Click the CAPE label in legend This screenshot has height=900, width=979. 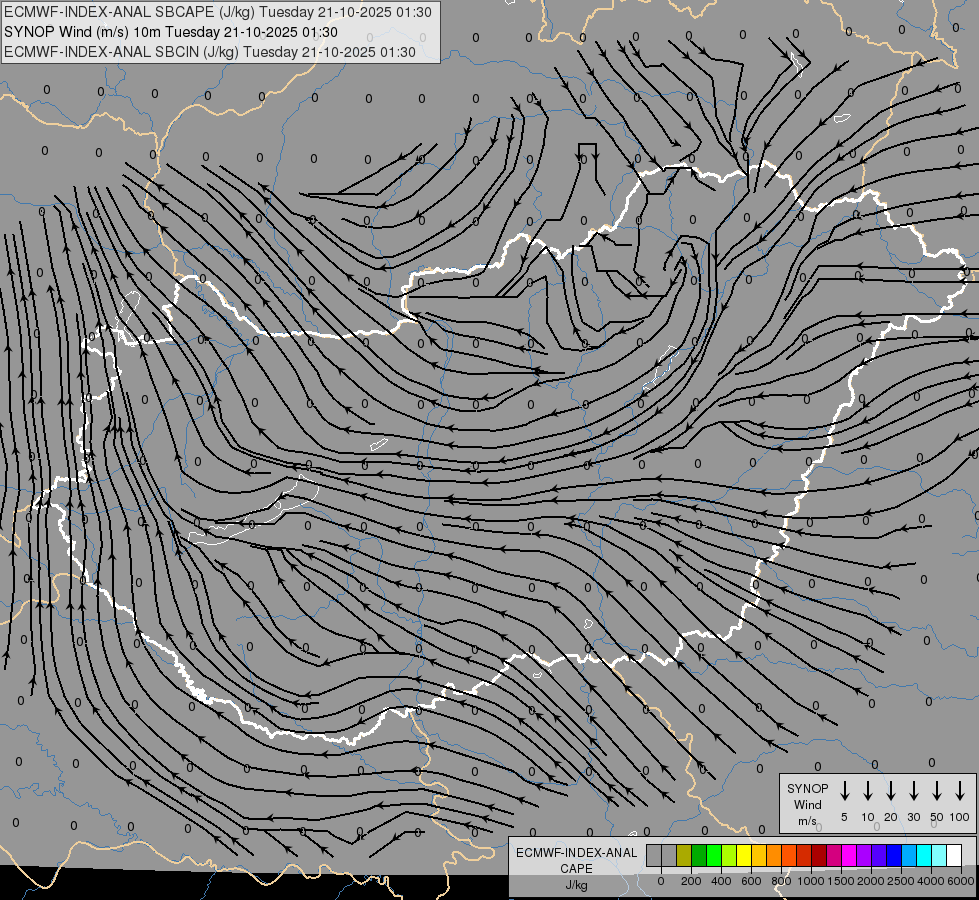click(576, 869)
